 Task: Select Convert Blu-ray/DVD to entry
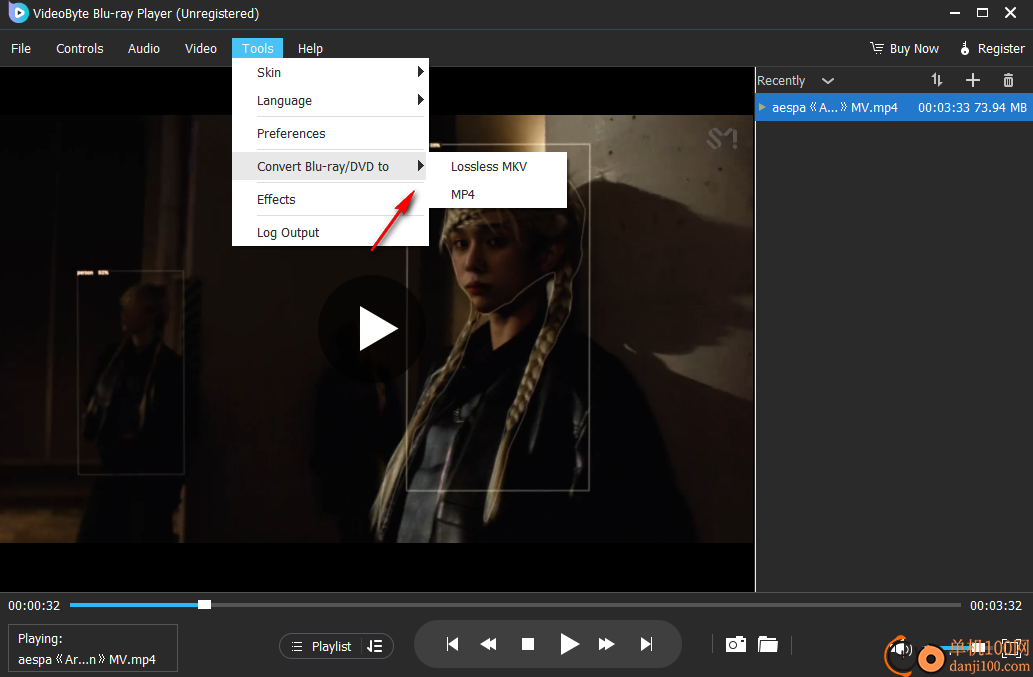coord(330,167)
